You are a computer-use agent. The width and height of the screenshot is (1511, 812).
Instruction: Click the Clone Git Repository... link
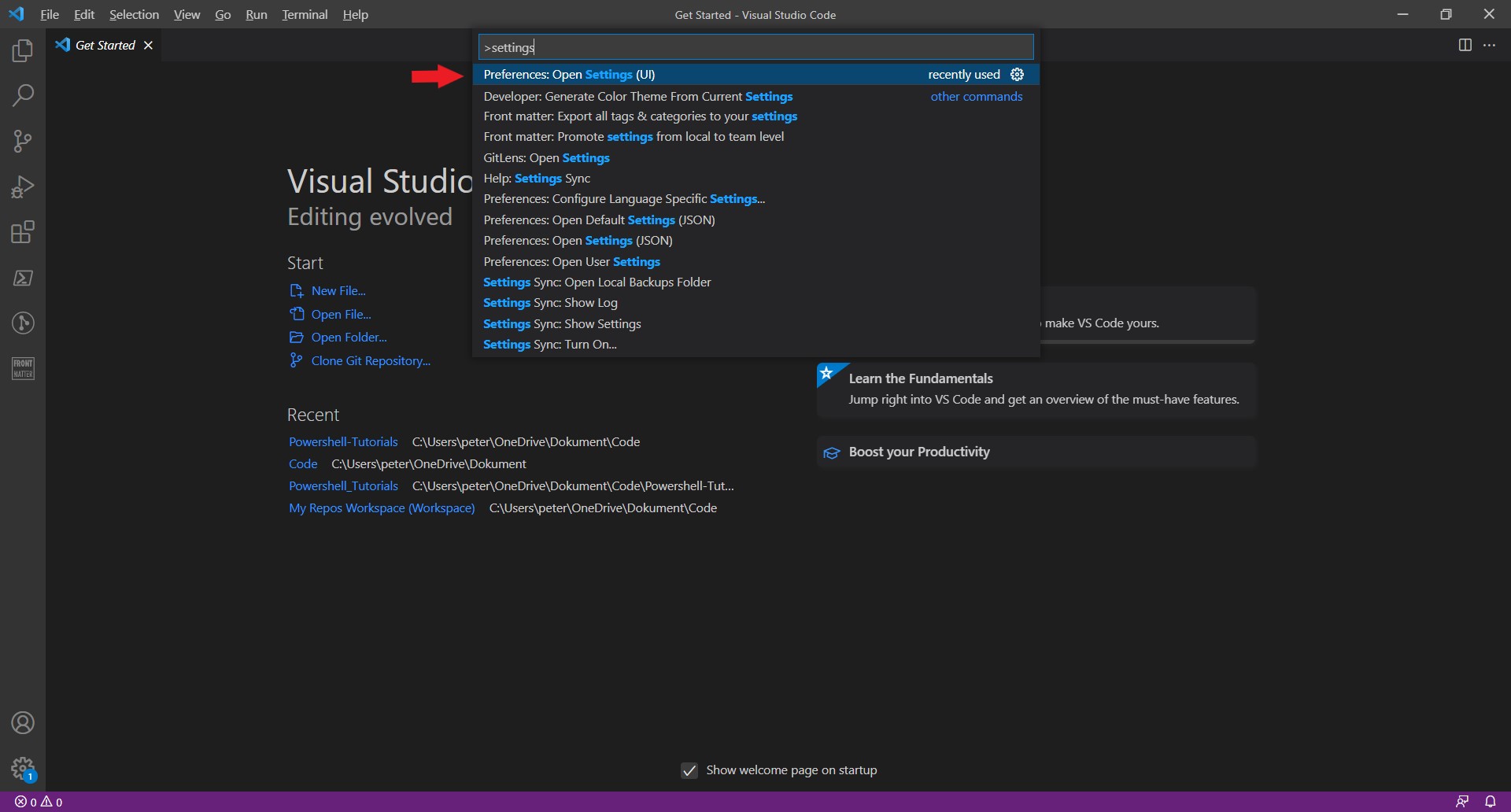click(371, 360)
